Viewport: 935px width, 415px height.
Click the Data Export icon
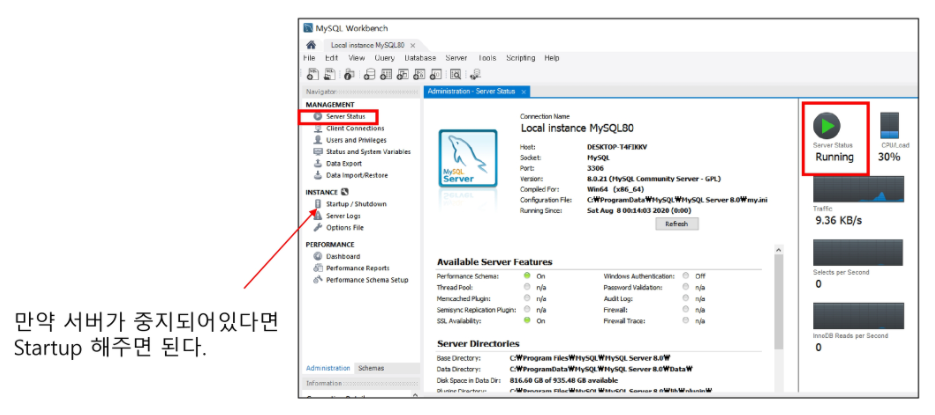tap(318, 163)
